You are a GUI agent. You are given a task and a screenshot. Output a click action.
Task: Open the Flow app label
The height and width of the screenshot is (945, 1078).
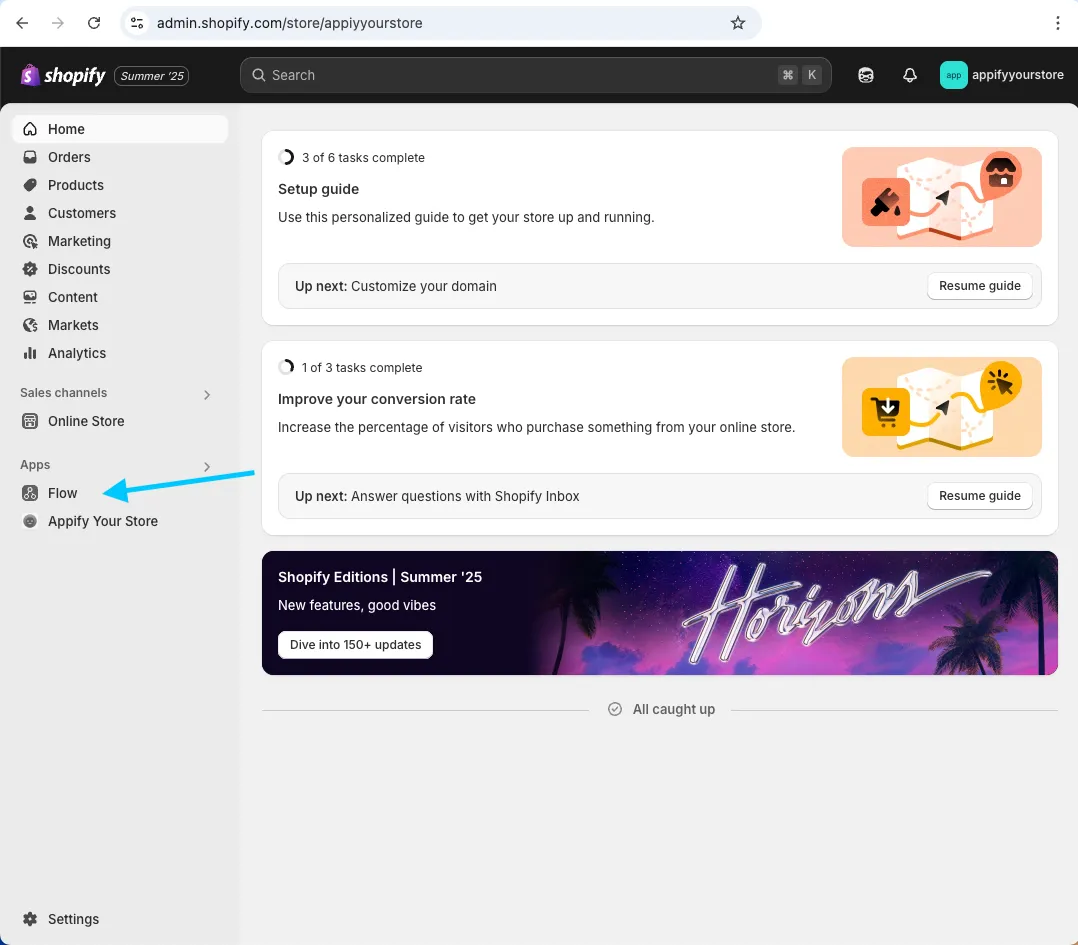(x=63, y=493)
